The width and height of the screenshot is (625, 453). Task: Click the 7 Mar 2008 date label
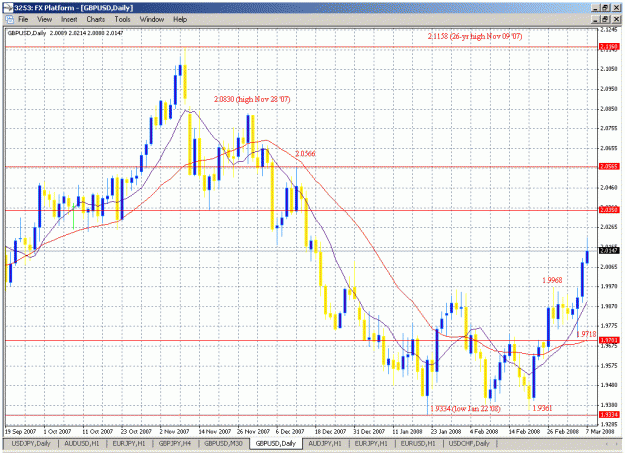coord(600,432)
